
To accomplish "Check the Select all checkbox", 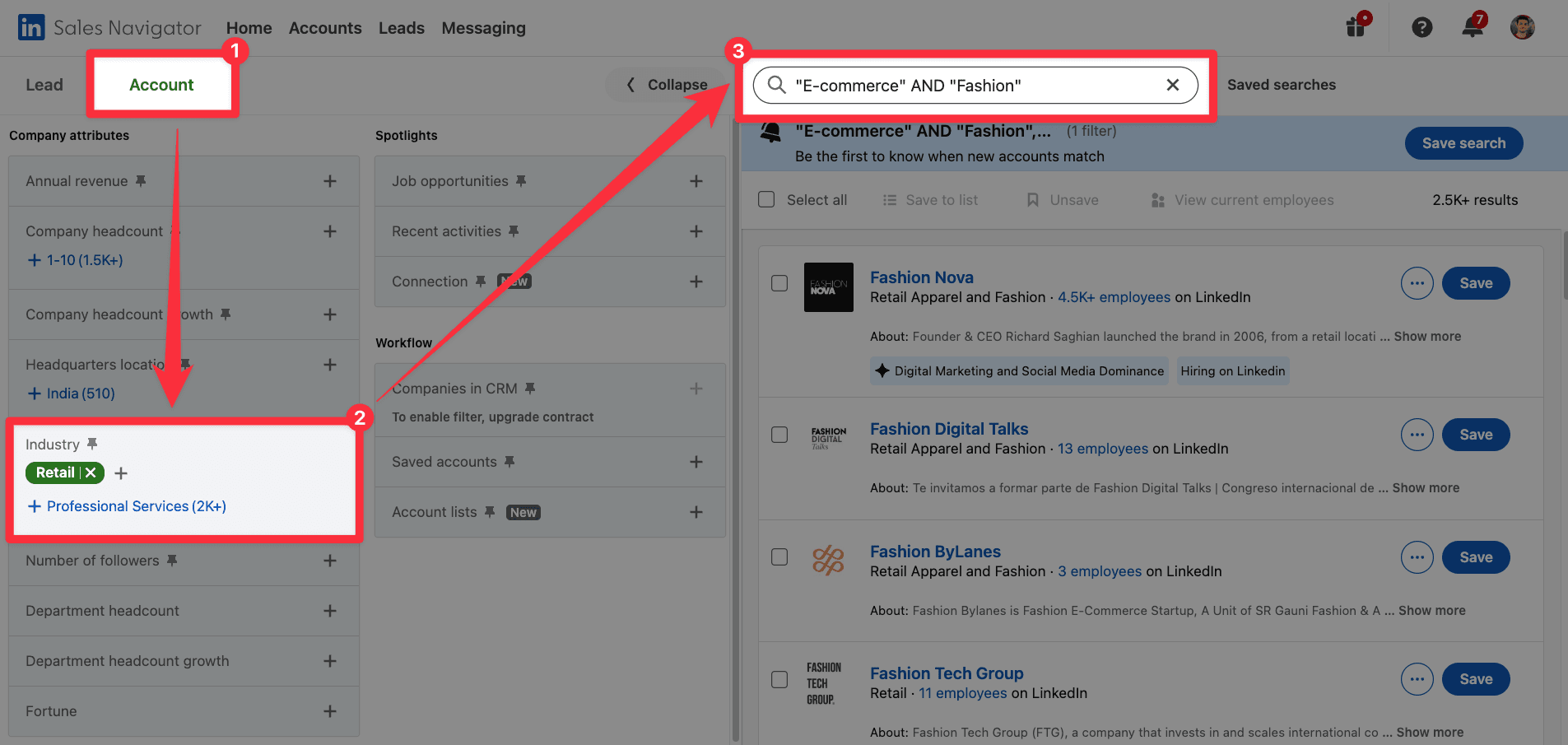I will (x=766, y=199).
